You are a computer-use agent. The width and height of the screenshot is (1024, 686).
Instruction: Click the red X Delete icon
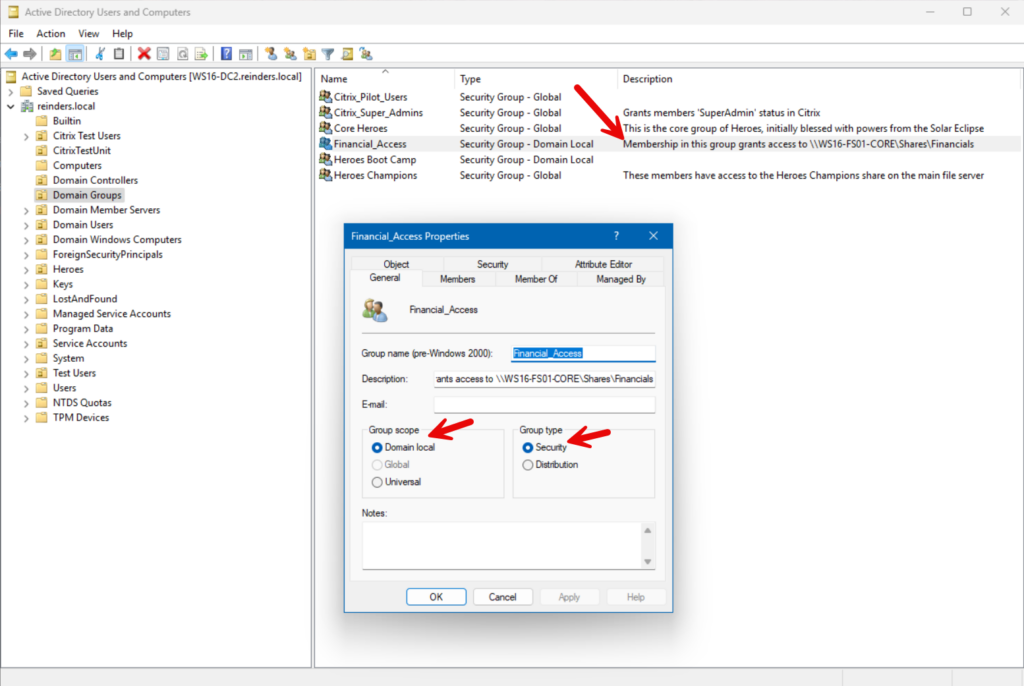pos(144,54)
